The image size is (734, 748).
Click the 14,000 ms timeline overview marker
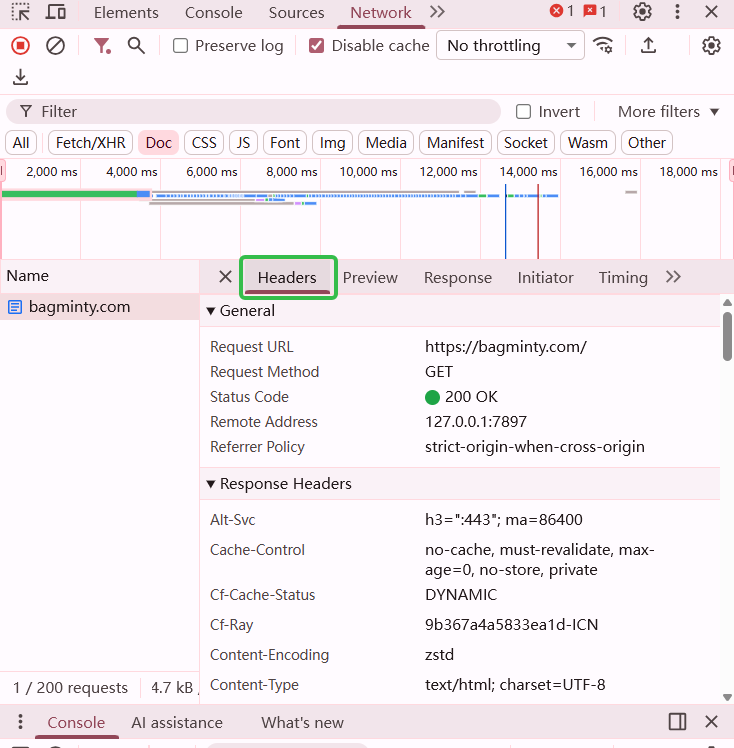(528, 172)
